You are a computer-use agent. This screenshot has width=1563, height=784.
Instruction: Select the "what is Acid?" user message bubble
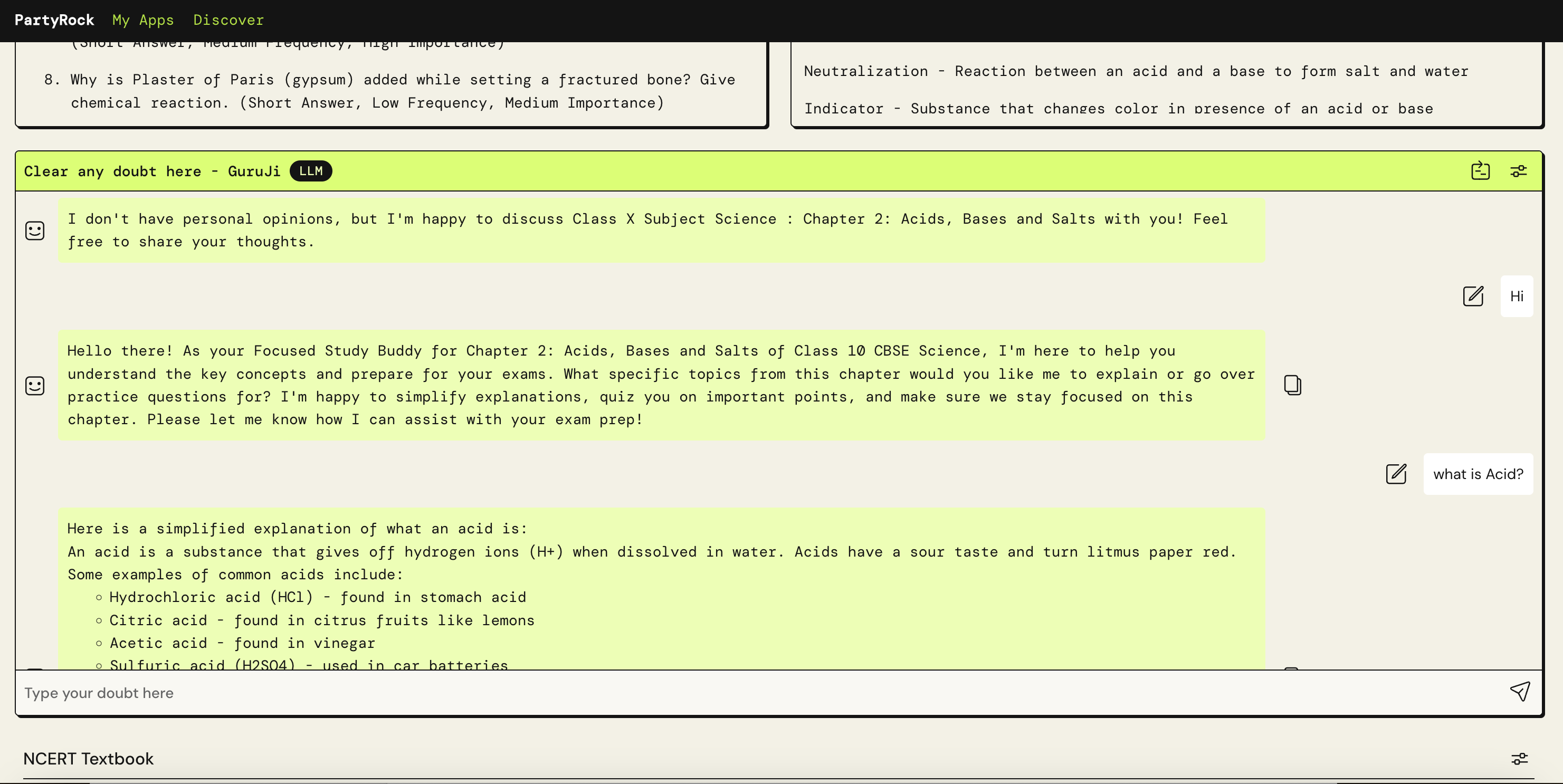coord(1478,474)
